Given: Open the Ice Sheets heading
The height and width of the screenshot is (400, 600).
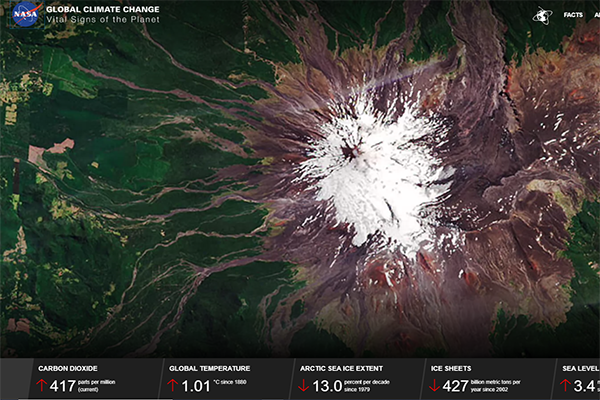Looking at the screenshot, I should 450,368.
